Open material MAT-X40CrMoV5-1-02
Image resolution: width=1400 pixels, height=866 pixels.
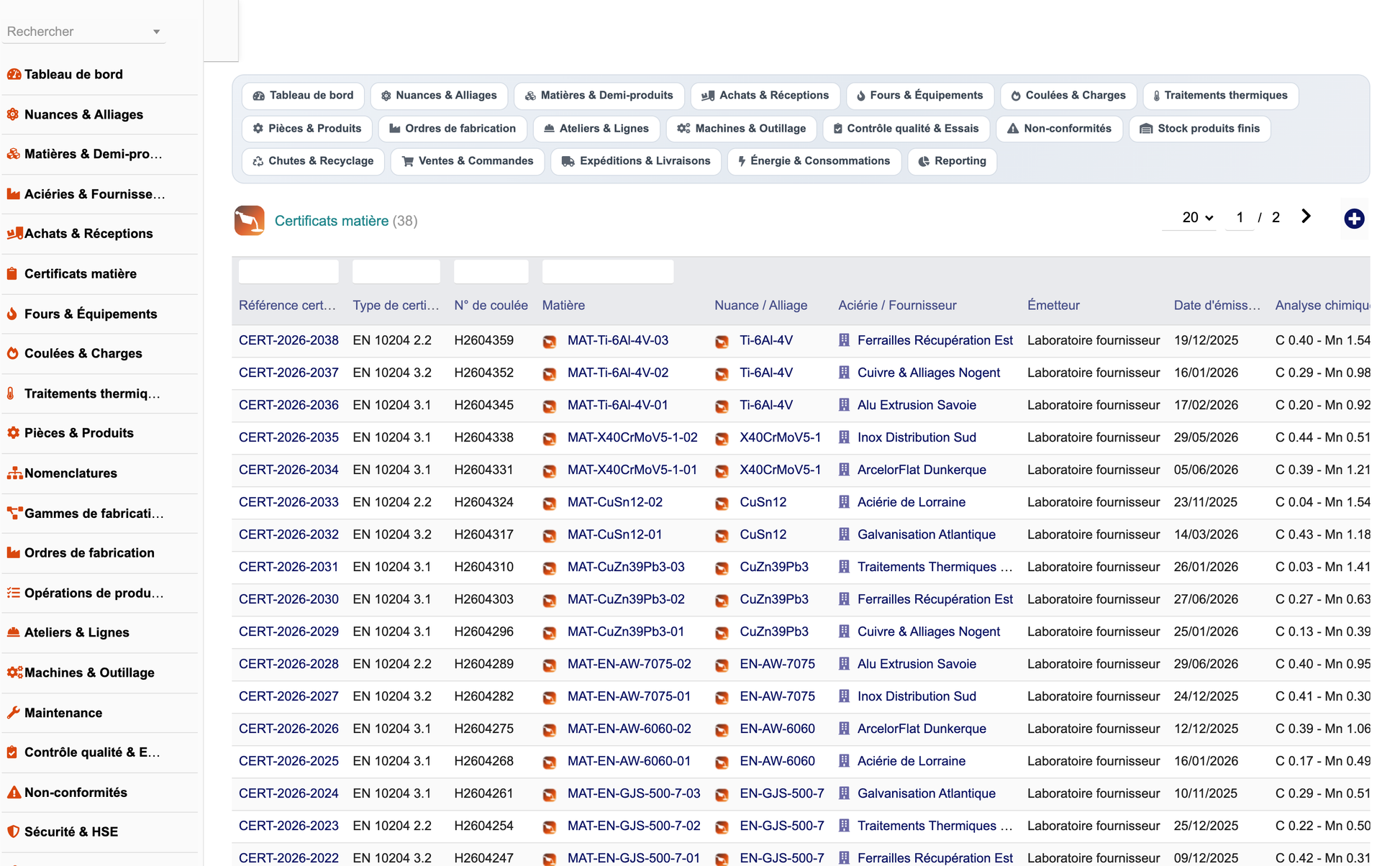pyautogui.click(x=632, y=437)
